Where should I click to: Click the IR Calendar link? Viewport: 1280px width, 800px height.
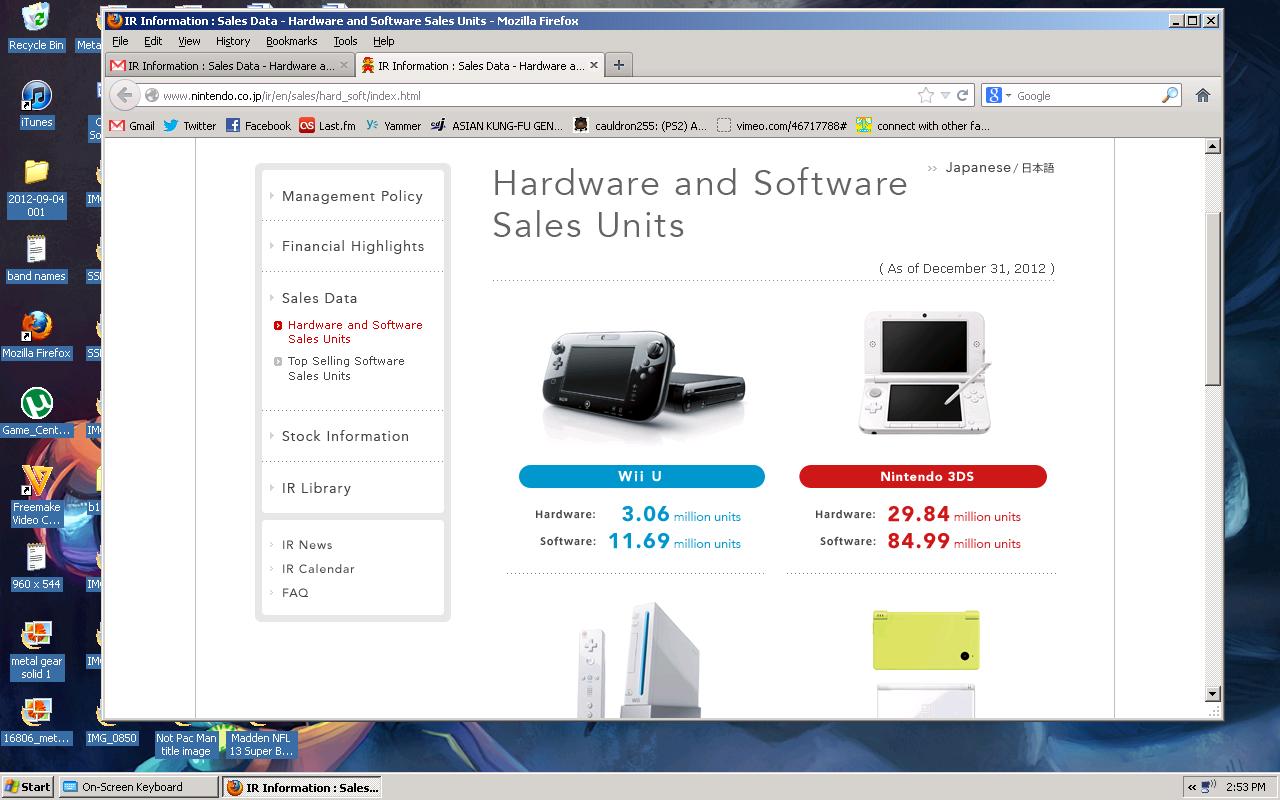click(318, 569)
